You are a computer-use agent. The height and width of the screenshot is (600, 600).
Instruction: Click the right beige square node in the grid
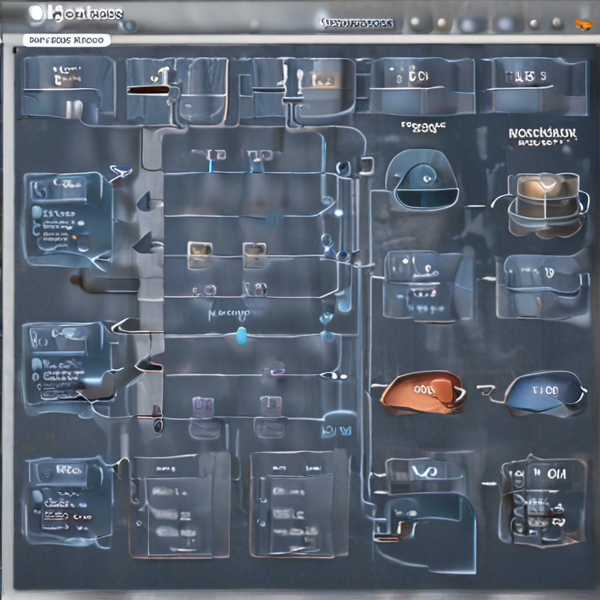point(254,255)
